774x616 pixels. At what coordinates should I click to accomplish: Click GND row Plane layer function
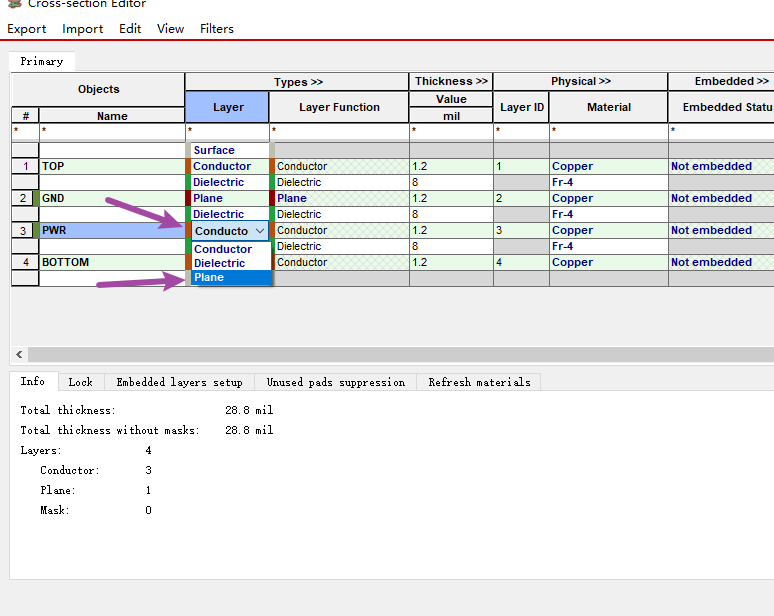click(342, 198)
